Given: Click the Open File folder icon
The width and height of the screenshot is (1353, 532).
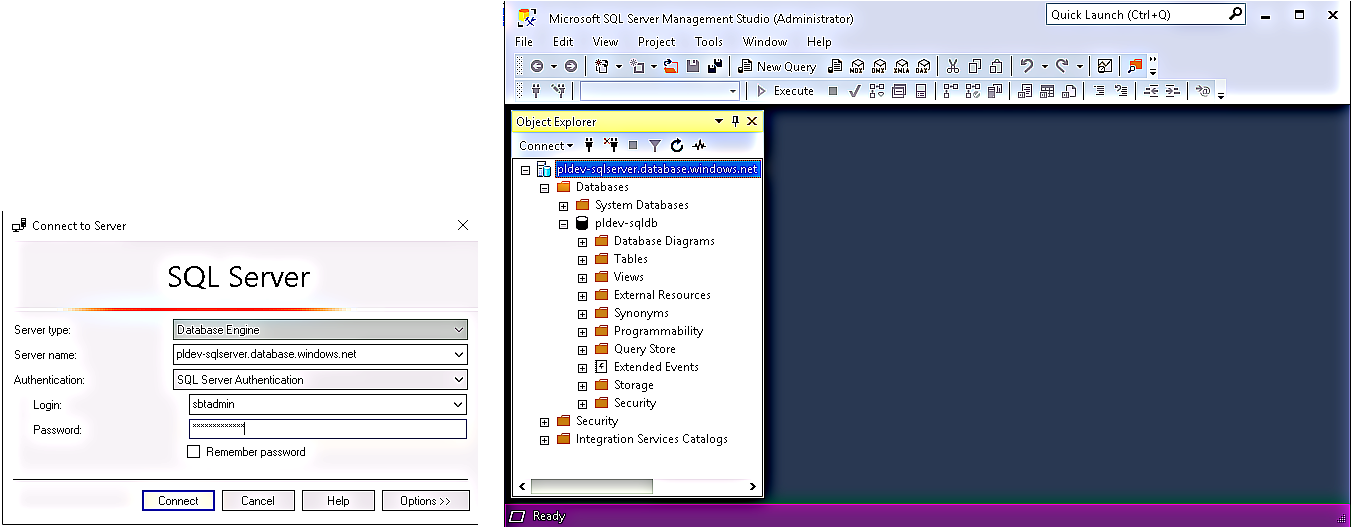Looking at the screenshot, I should (x=671, y=66).
